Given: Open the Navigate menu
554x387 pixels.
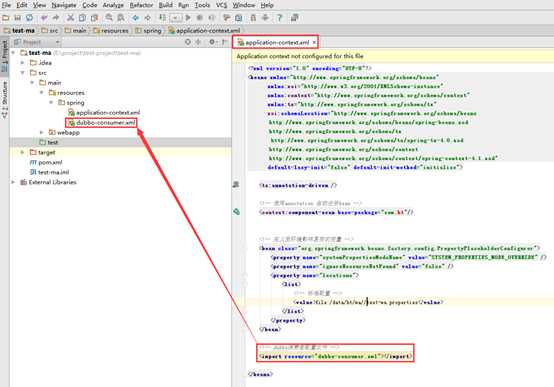Looking at the screenshot, I should click(64, 5).
